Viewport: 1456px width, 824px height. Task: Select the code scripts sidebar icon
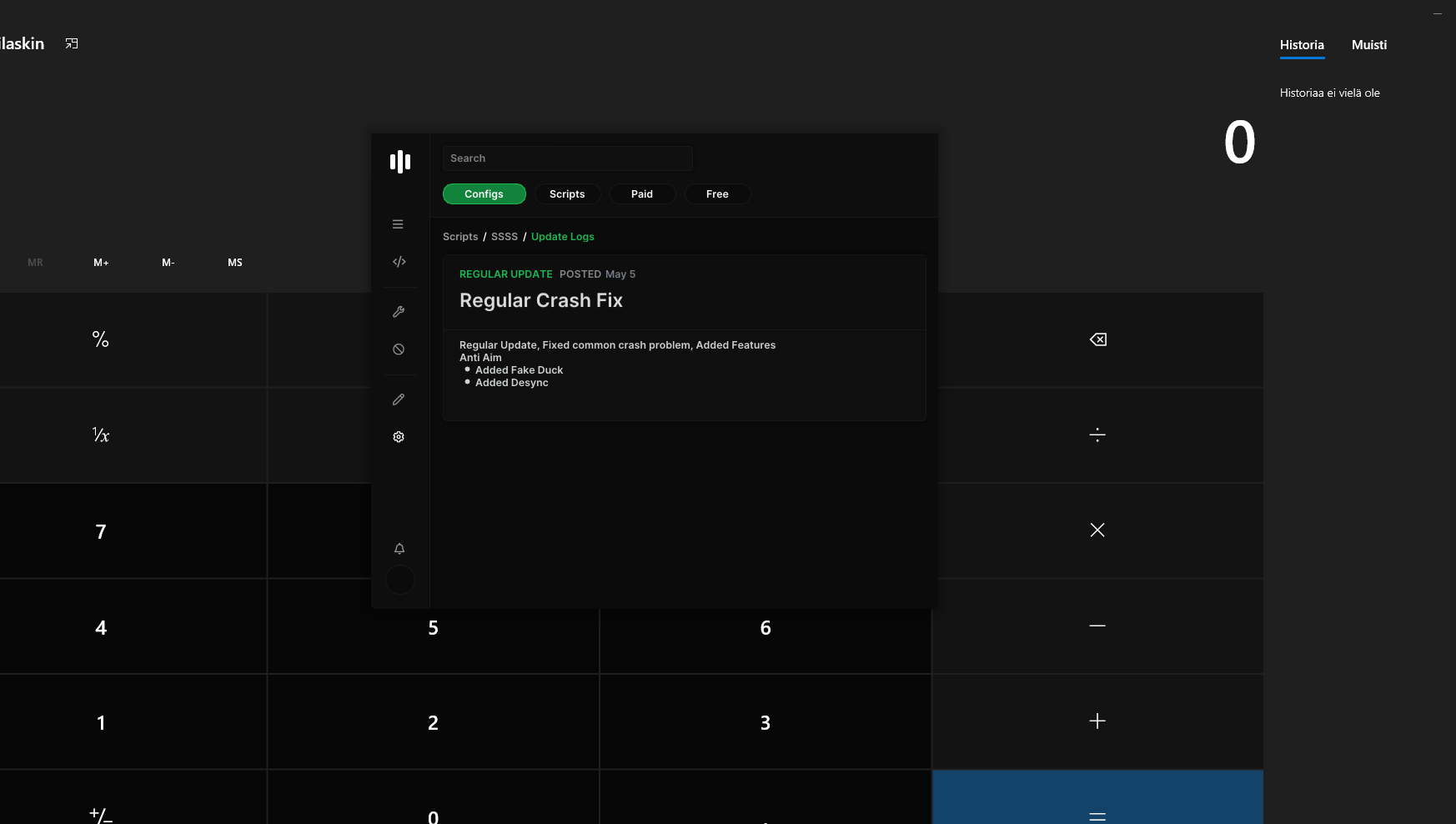click(x=399, y=261)
